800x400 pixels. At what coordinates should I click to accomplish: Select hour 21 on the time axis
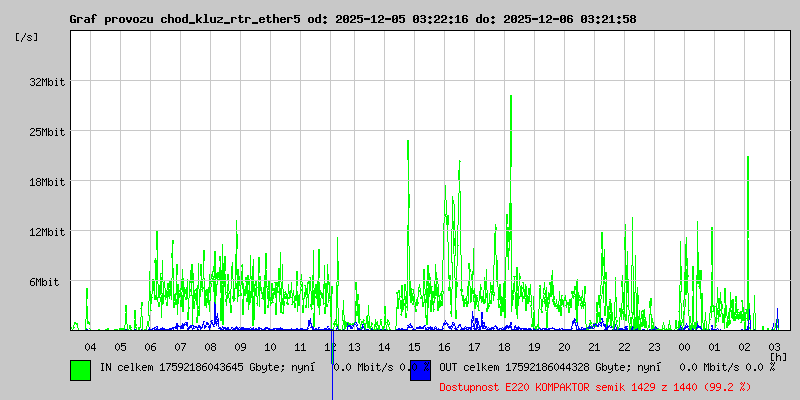(x=595, y=346)
